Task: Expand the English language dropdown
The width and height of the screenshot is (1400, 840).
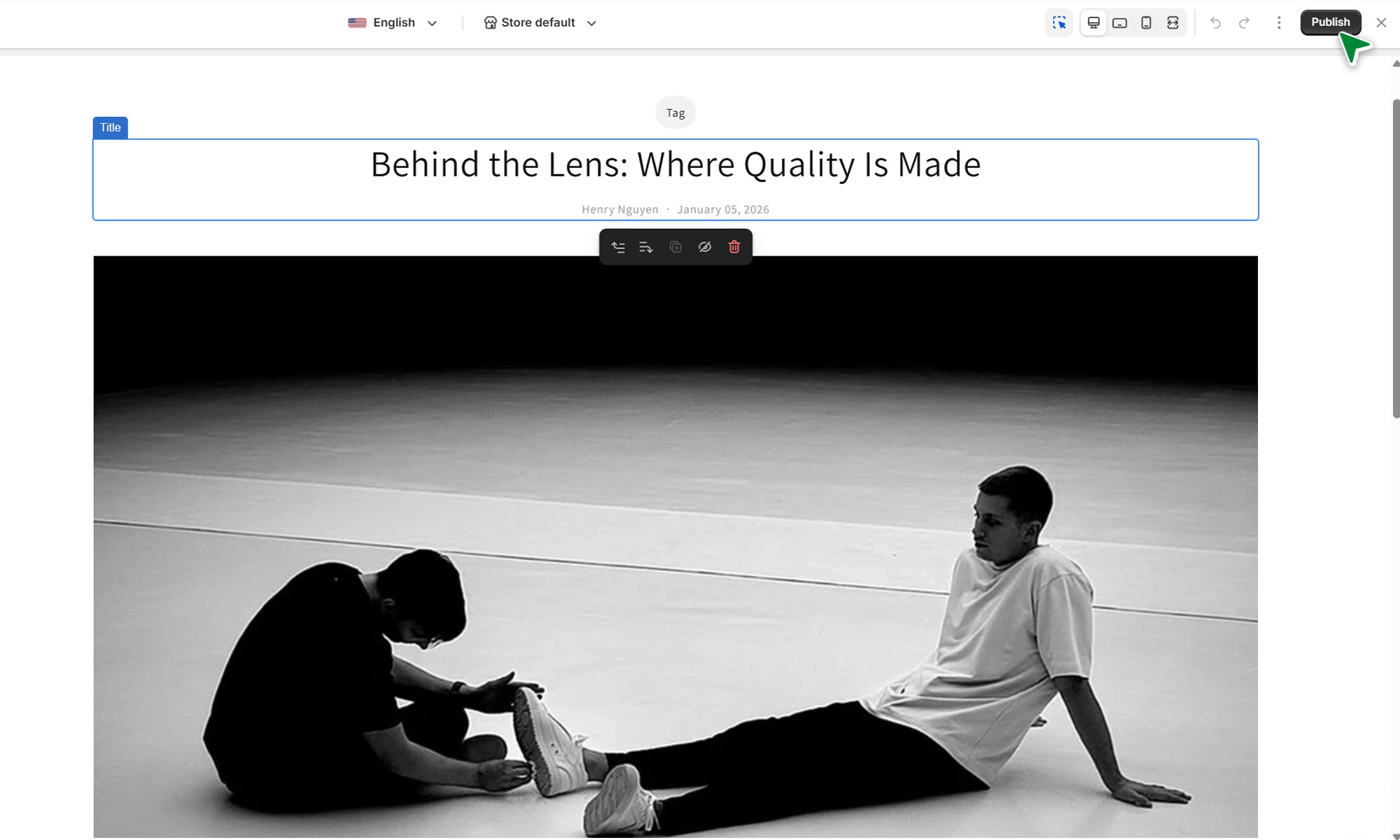Action: (x=393, y=22)
